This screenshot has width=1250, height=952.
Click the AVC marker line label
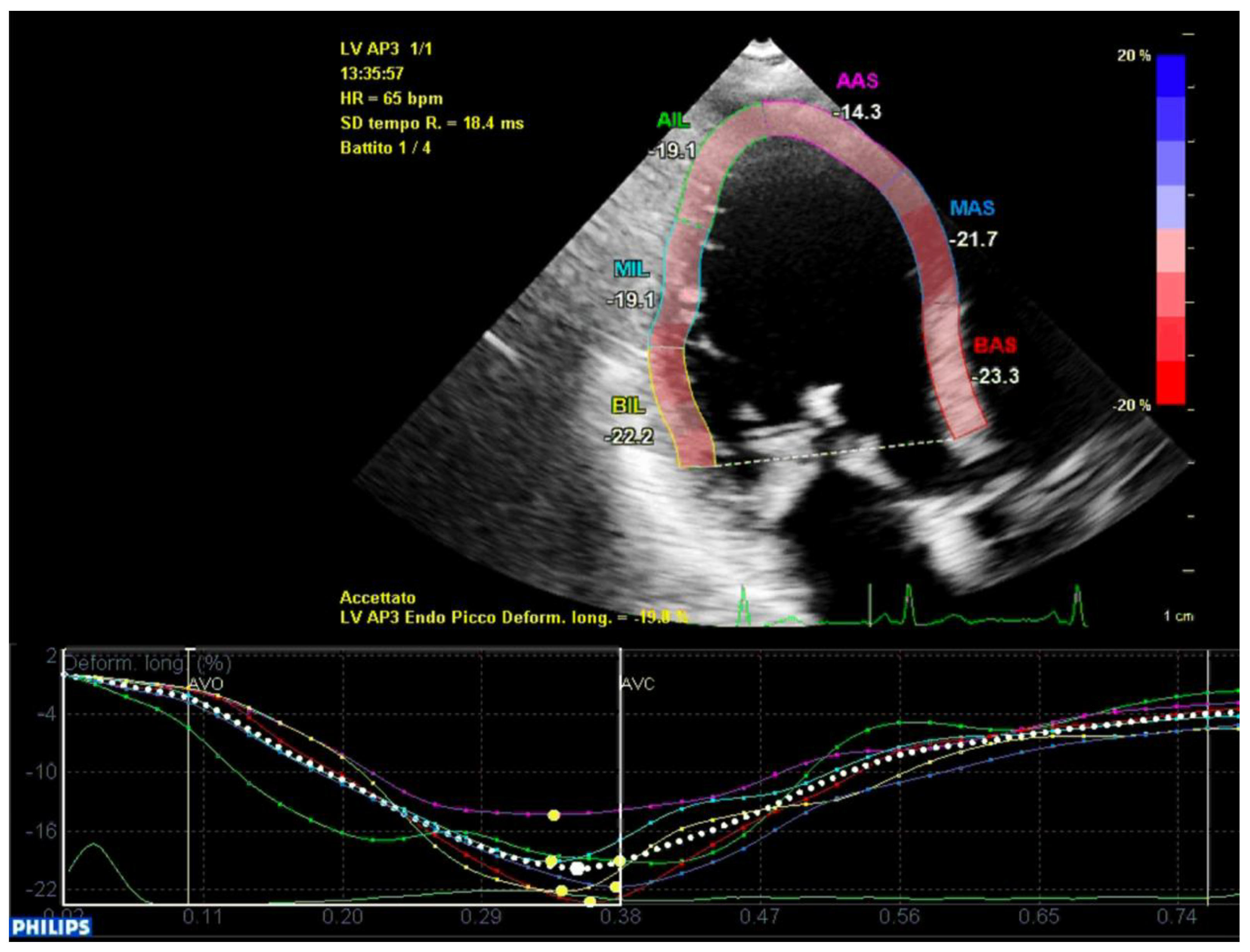coord(638,684)
